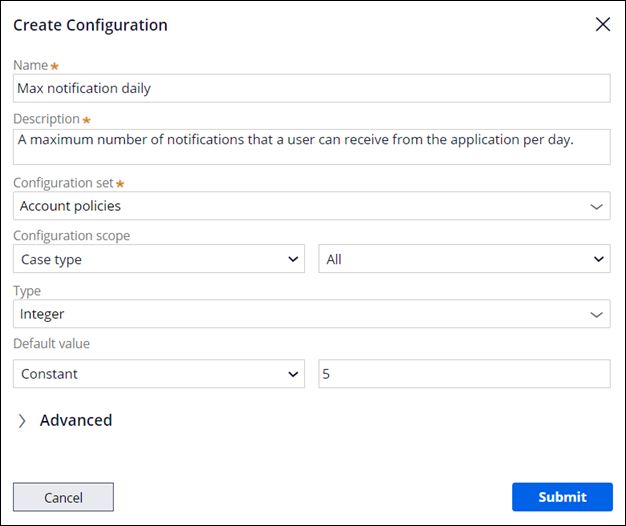Viewport: 626px width, 526px height.
Task: Click the default value field containing 5
Action: (463, 374)
